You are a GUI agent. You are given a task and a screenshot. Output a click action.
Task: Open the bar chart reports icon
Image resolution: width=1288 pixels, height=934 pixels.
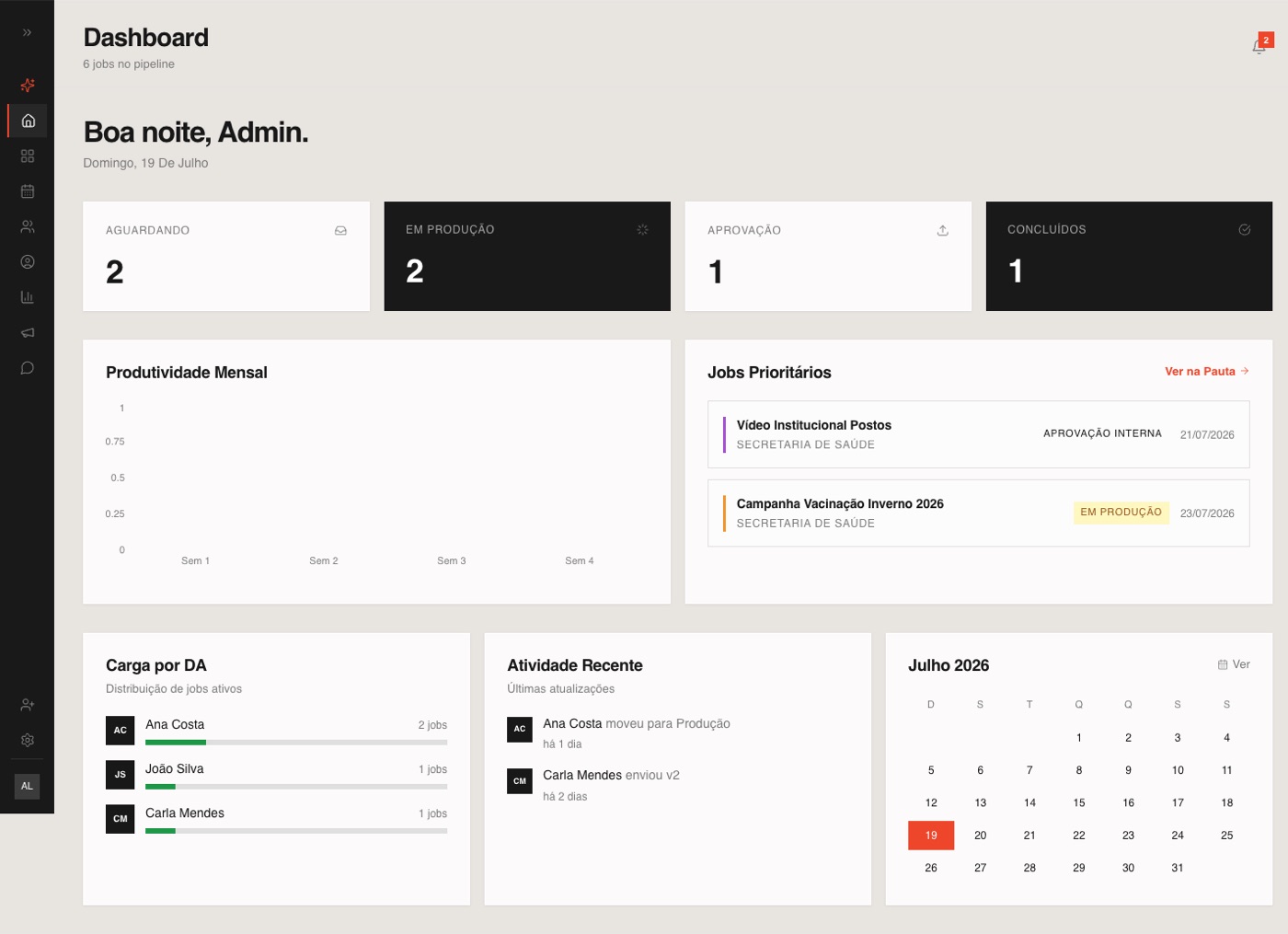tap(28, 297)
